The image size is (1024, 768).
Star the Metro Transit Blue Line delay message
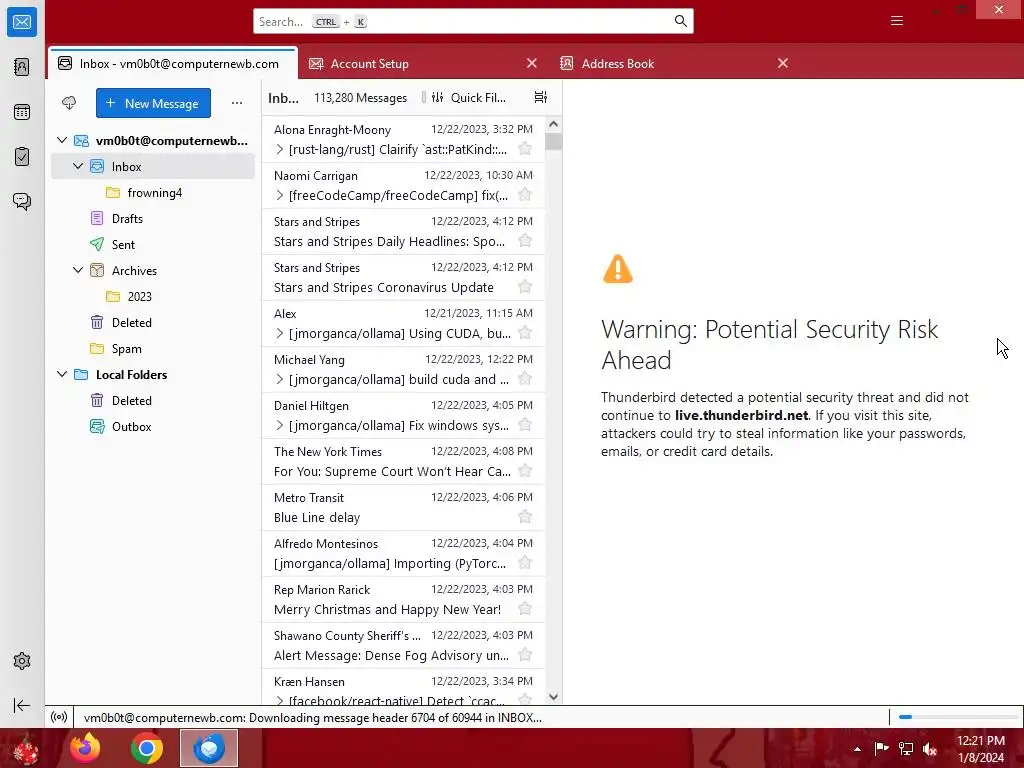[524, 517]
